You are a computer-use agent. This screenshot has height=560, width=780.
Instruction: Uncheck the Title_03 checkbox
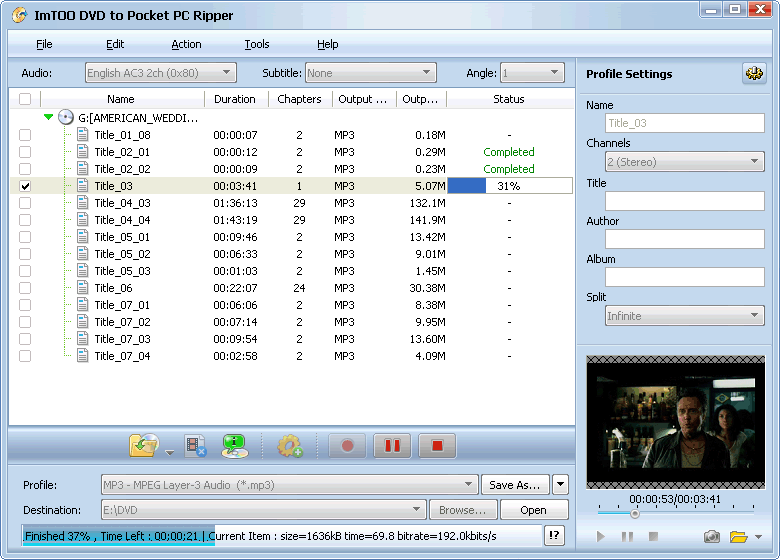click(x=25, y=186)
